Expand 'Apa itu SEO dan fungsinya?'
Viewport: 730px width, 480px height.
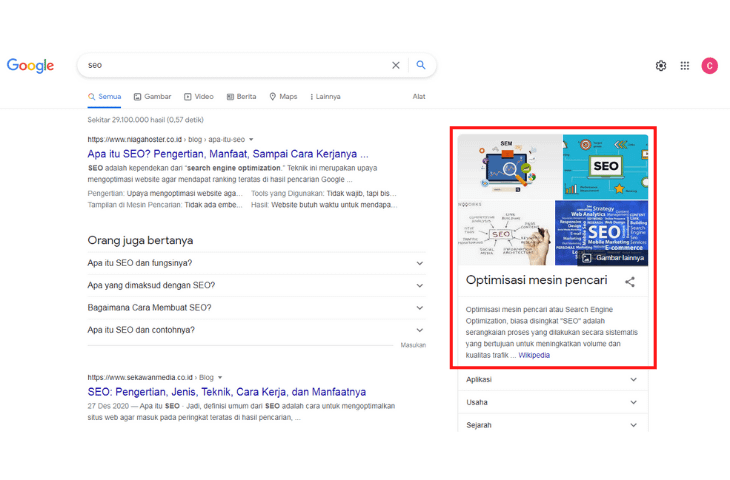(x=257, y=263)
